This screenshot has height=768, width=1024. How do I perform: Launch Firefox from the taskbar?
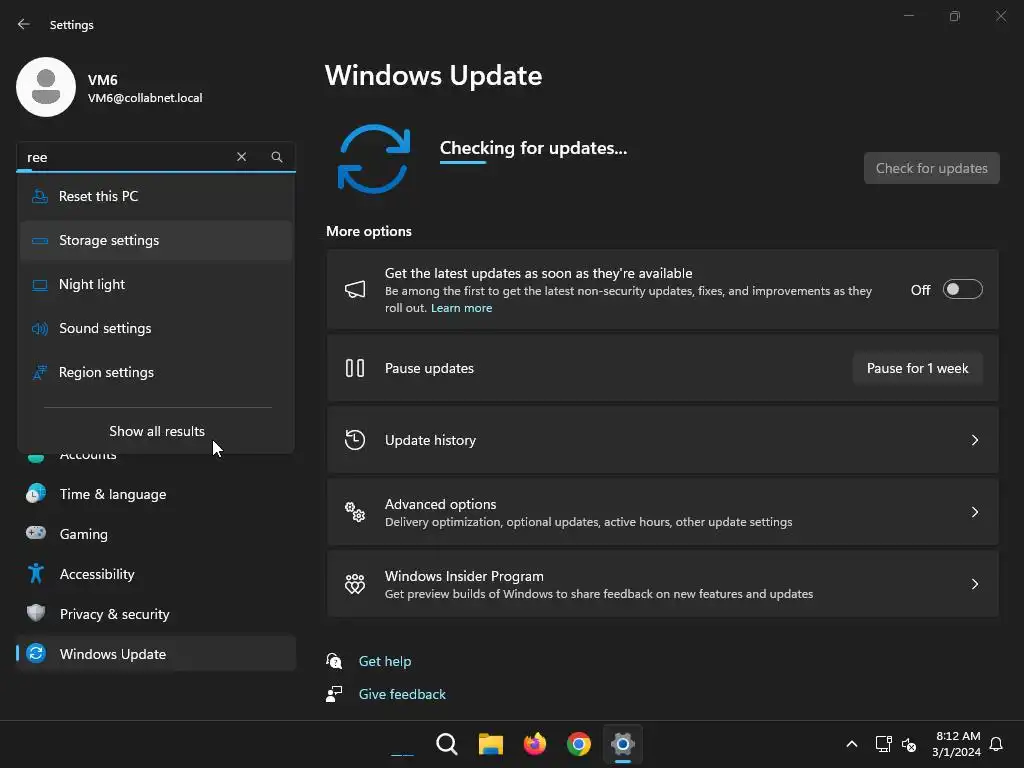[535, 744]
